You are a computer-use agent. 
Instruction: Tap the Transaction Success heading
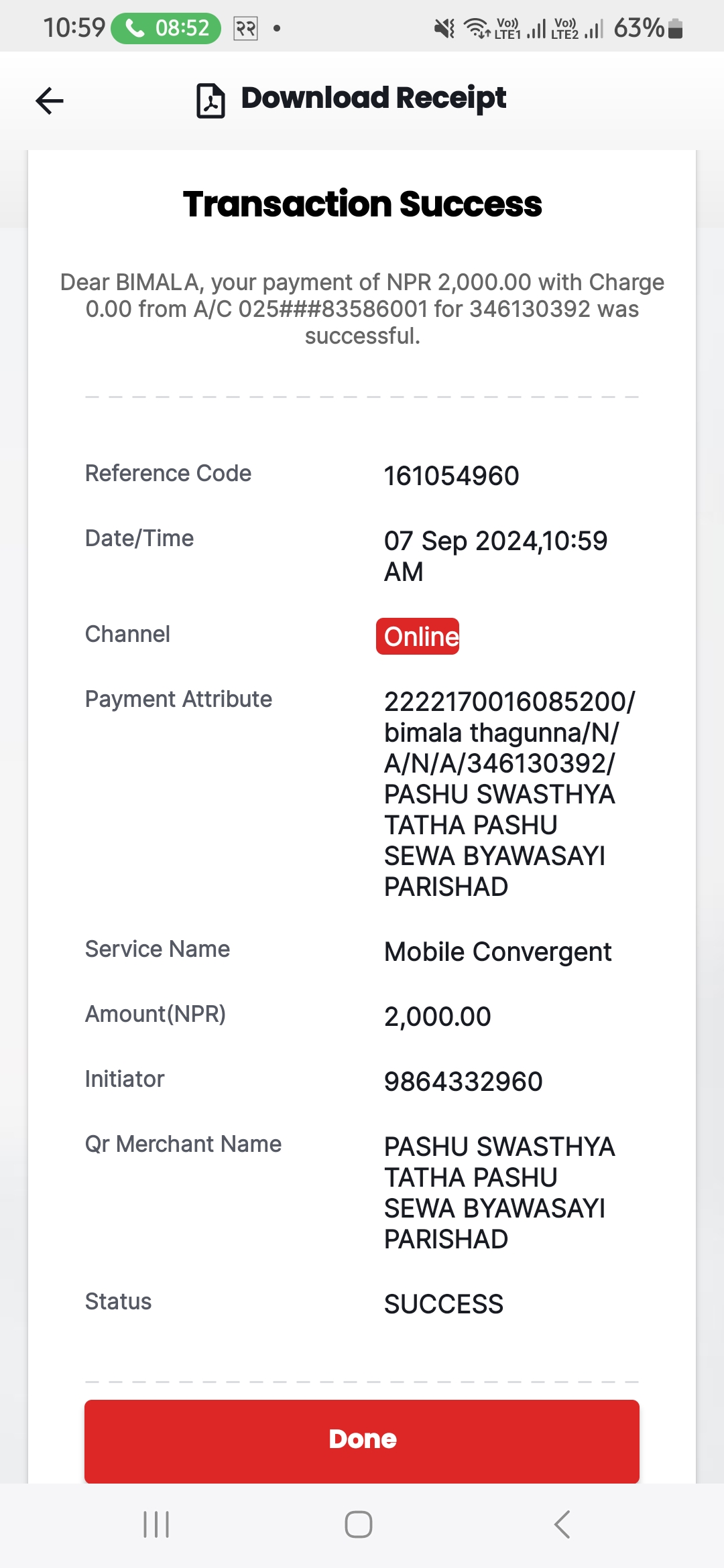point(362,204)
